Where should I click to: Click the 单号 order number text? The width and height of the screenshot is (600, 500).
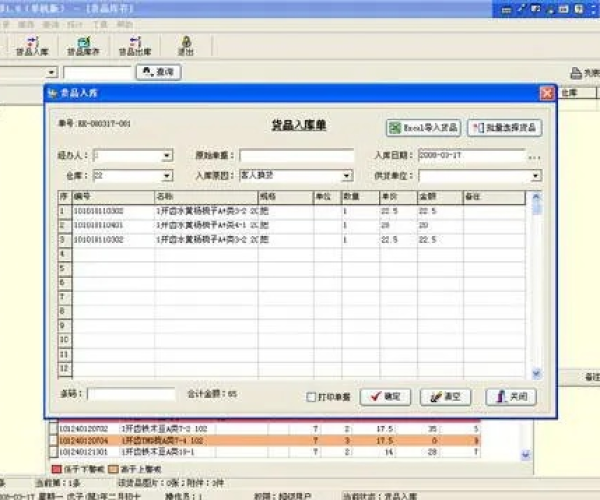94,124
